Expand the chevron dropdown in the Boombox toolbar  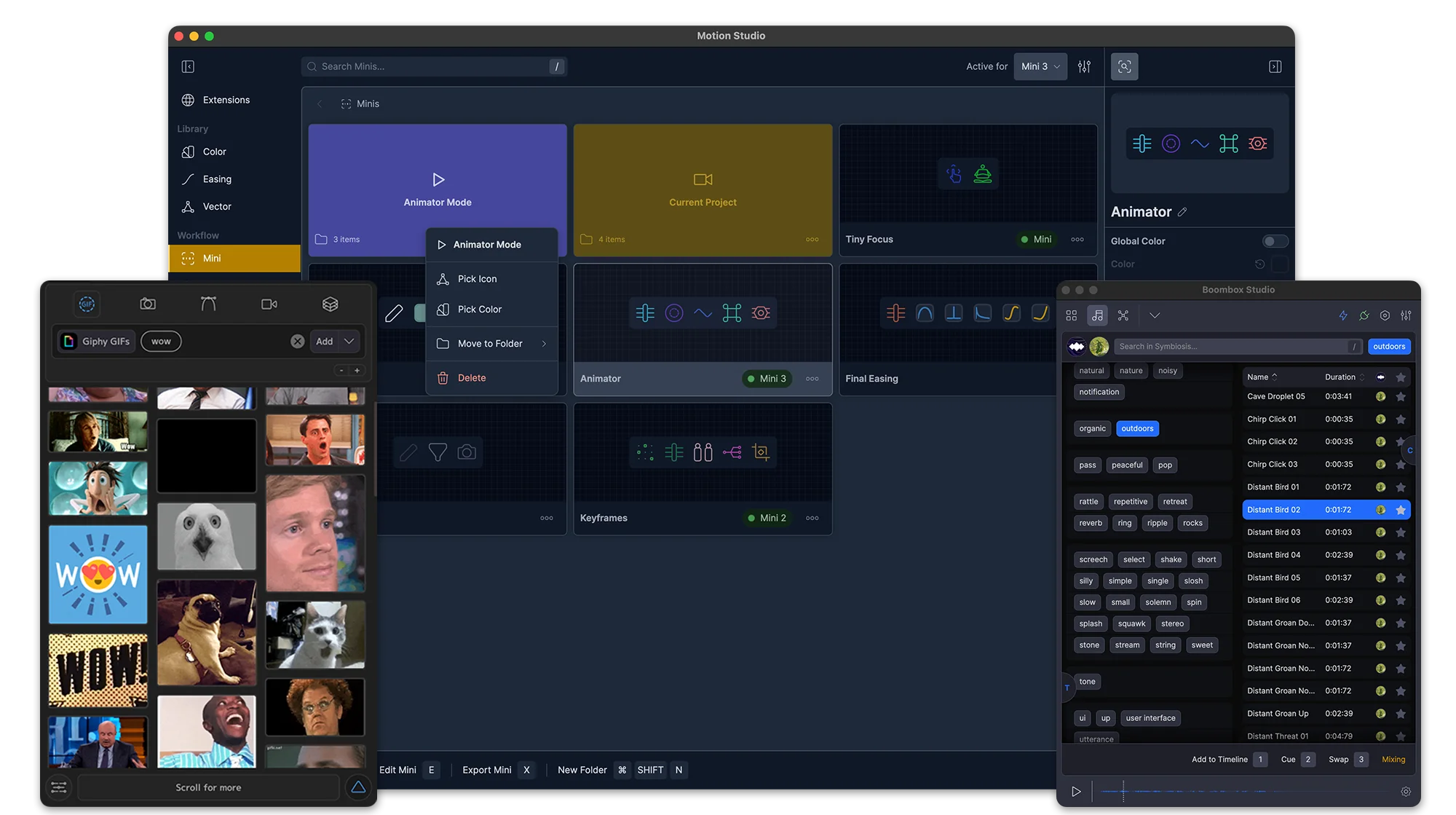1155,315
